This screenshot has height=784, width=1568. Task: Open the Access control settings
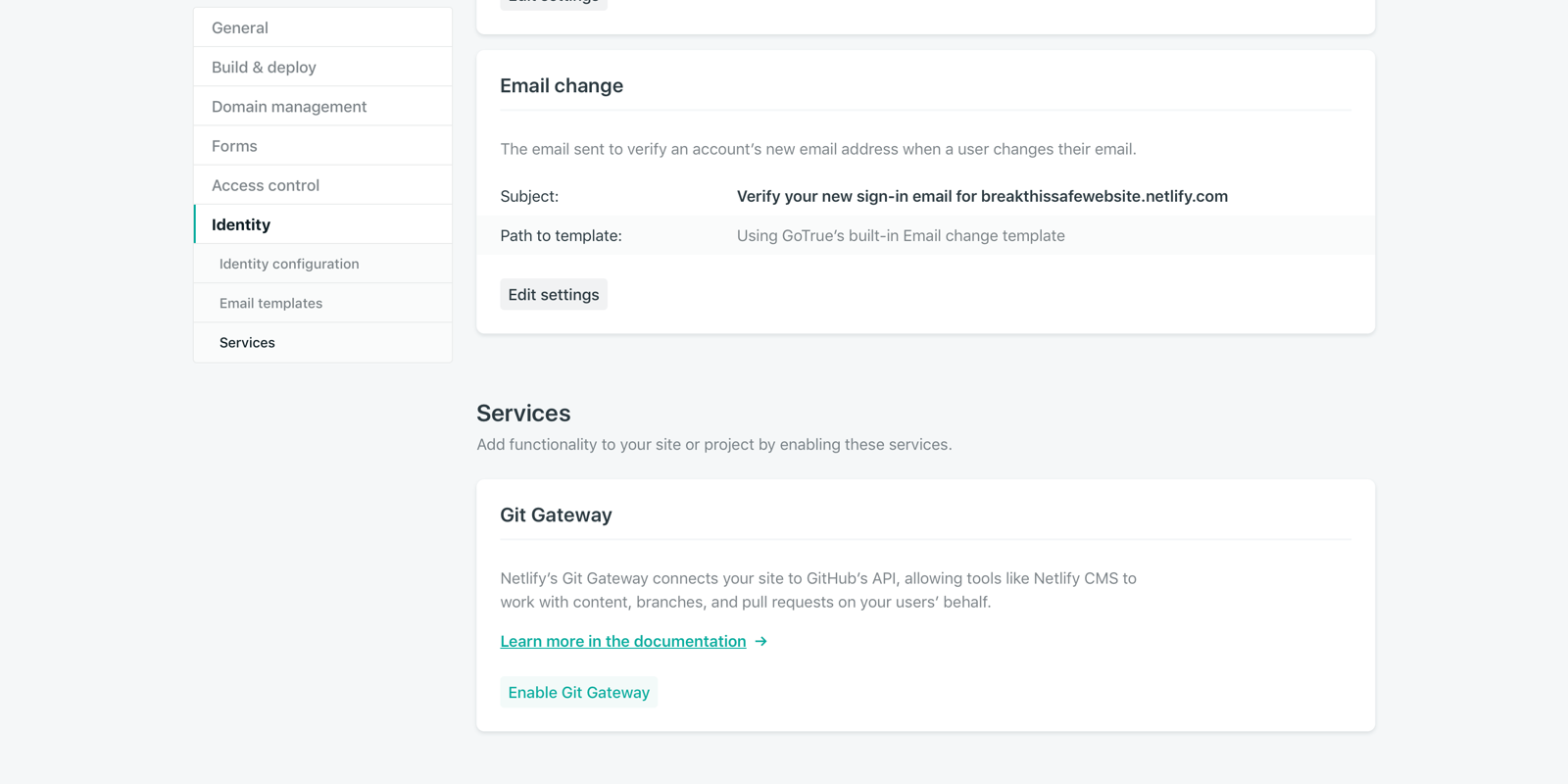(266, 185)
